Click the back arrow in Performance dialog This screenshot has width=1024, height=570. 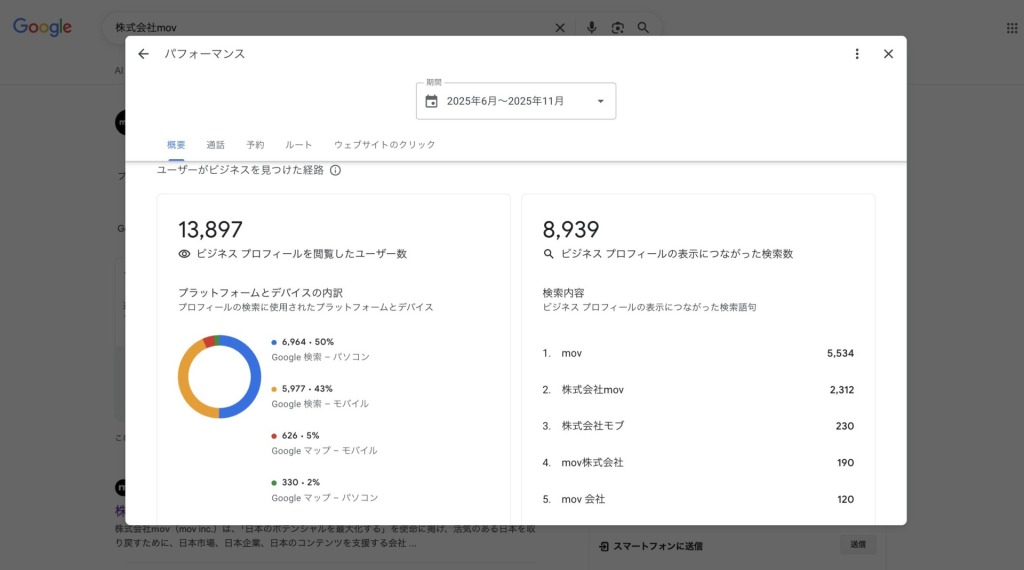pos(143,54)
